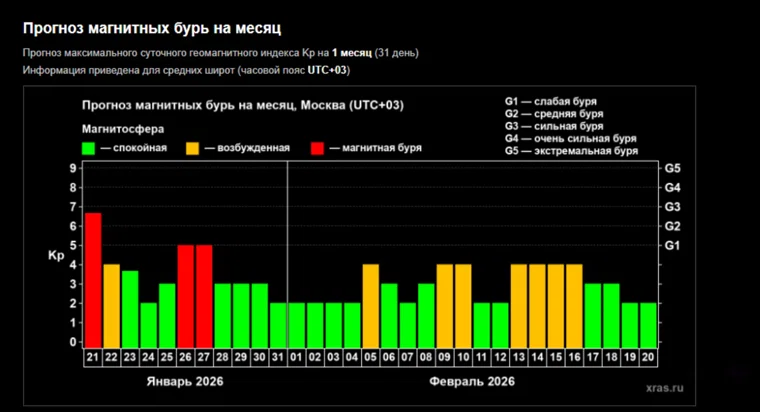The height and width of the screenshot is (412, 760).
Task: Click the orange bar for February 05
Action: pos(370,304)
